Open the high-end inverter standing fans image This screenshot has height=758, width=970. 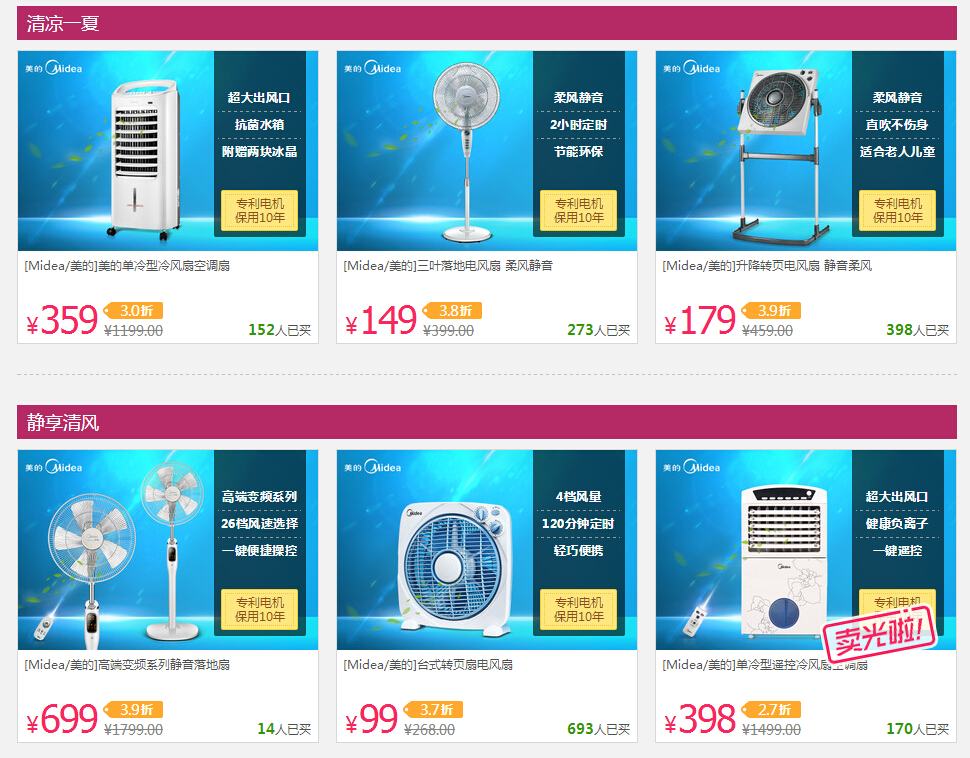[x=168, y=550]
